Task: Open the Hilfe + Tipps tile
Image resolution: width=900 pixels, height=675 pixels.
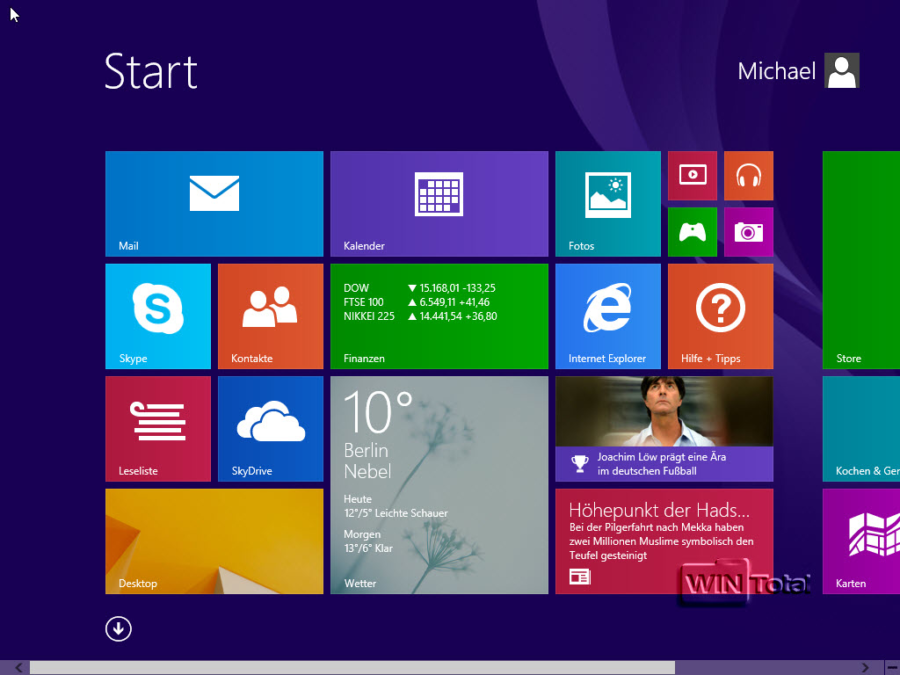Action: (x=720, y=316)
